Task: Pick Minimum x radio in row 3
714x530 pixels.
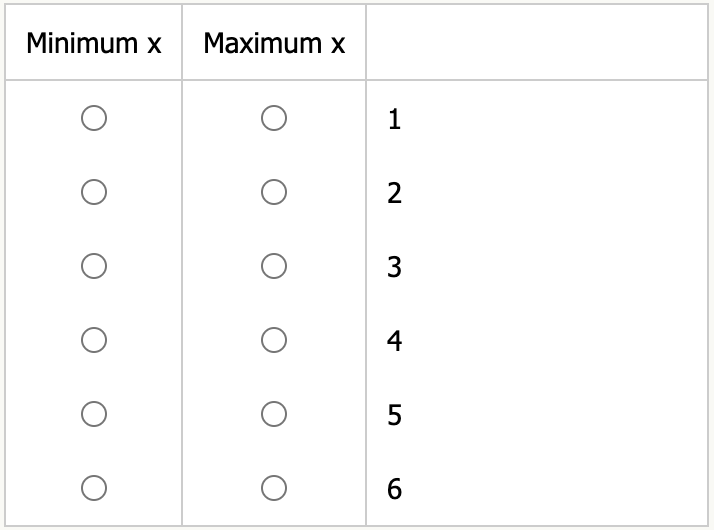Action: 94,266
